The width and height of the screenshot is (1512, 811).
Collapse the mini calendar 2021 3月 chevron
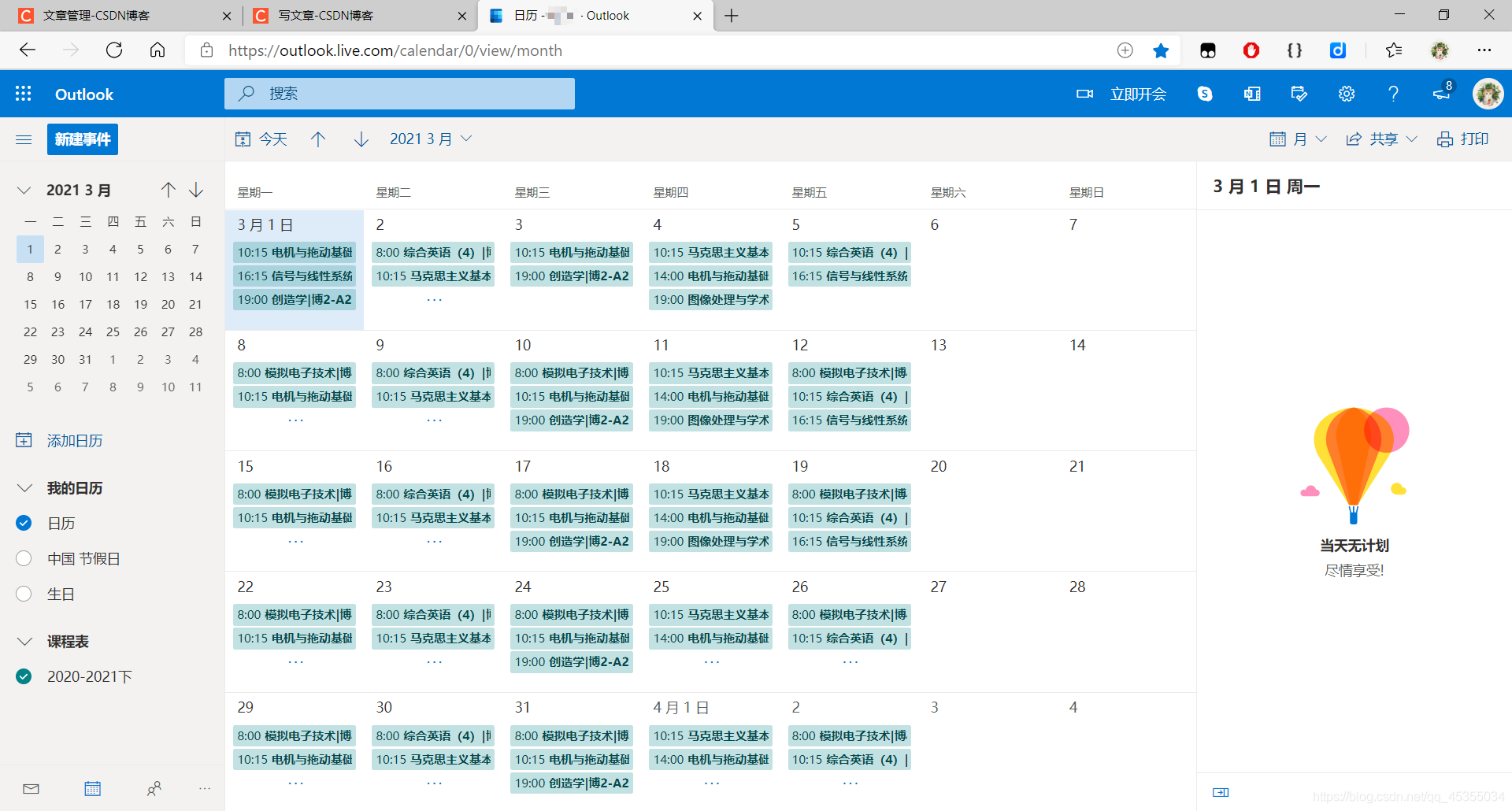[24, 190]
